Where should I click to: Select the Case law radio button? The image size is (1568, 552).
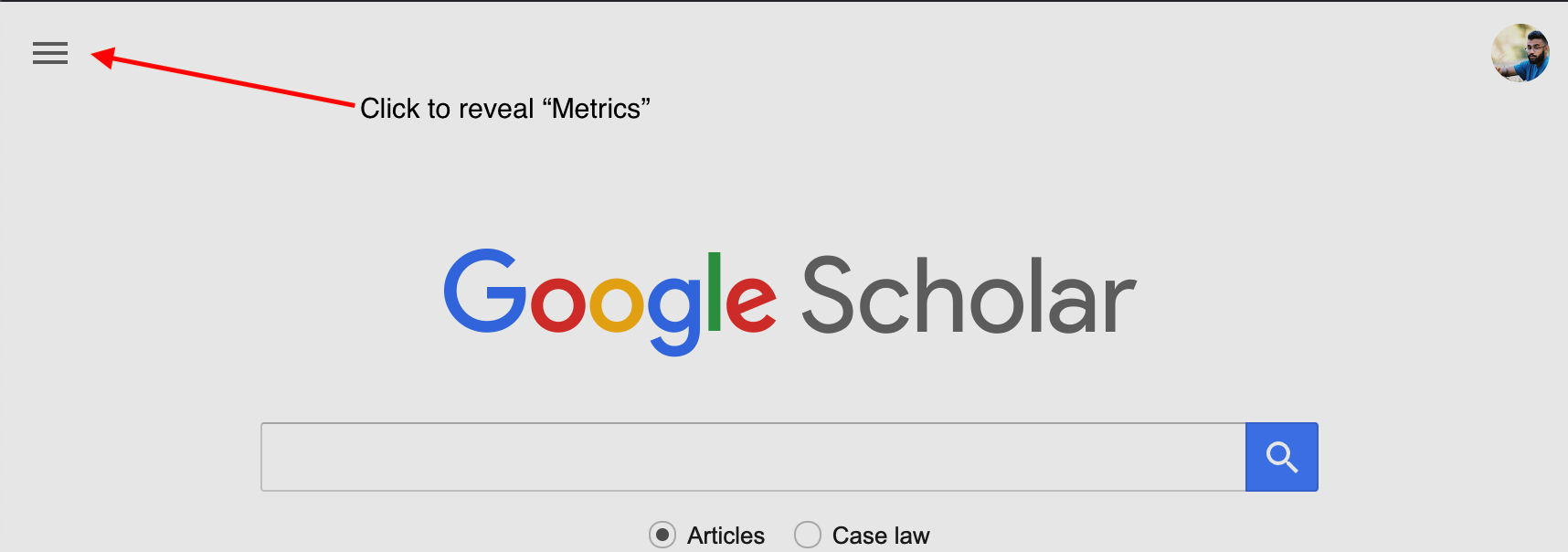click(808, 535)
